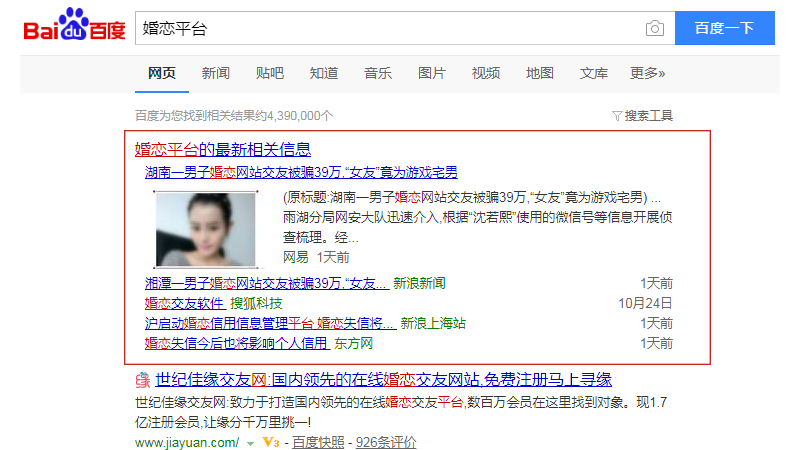Image resolution: width=800 pixels, height=450 pixels.
Task: Open 婚恋失信今后也将影响个人信用 link
Action: (237, 343)
